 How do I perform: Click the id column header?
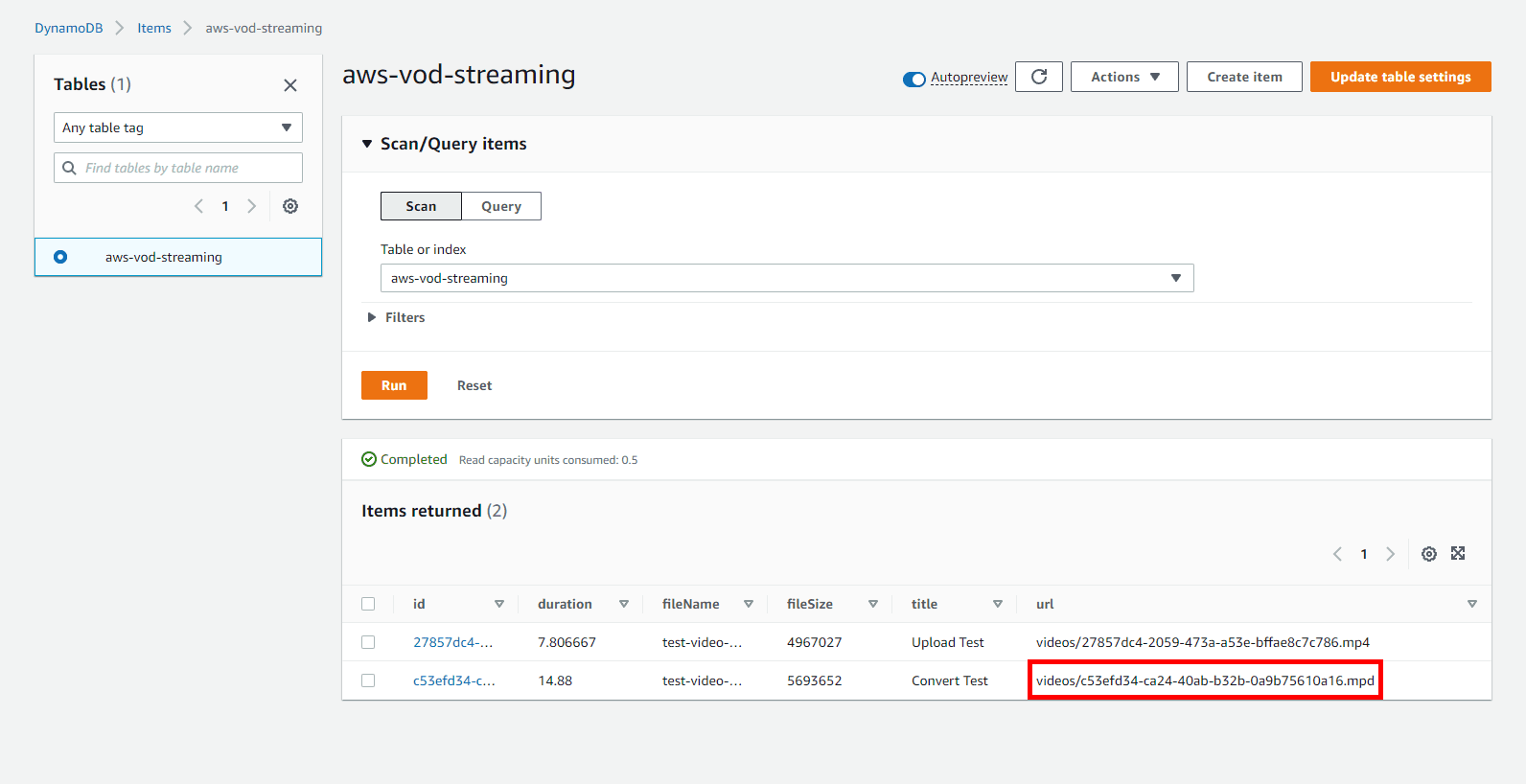pyautogui.click(x=419, y=604)
